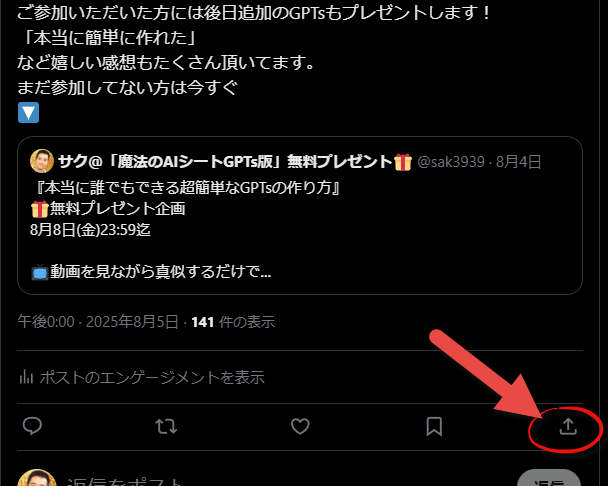The image size is (608, 486).
Task: Click the reply speech bubble icon
Action: [32, 426]
